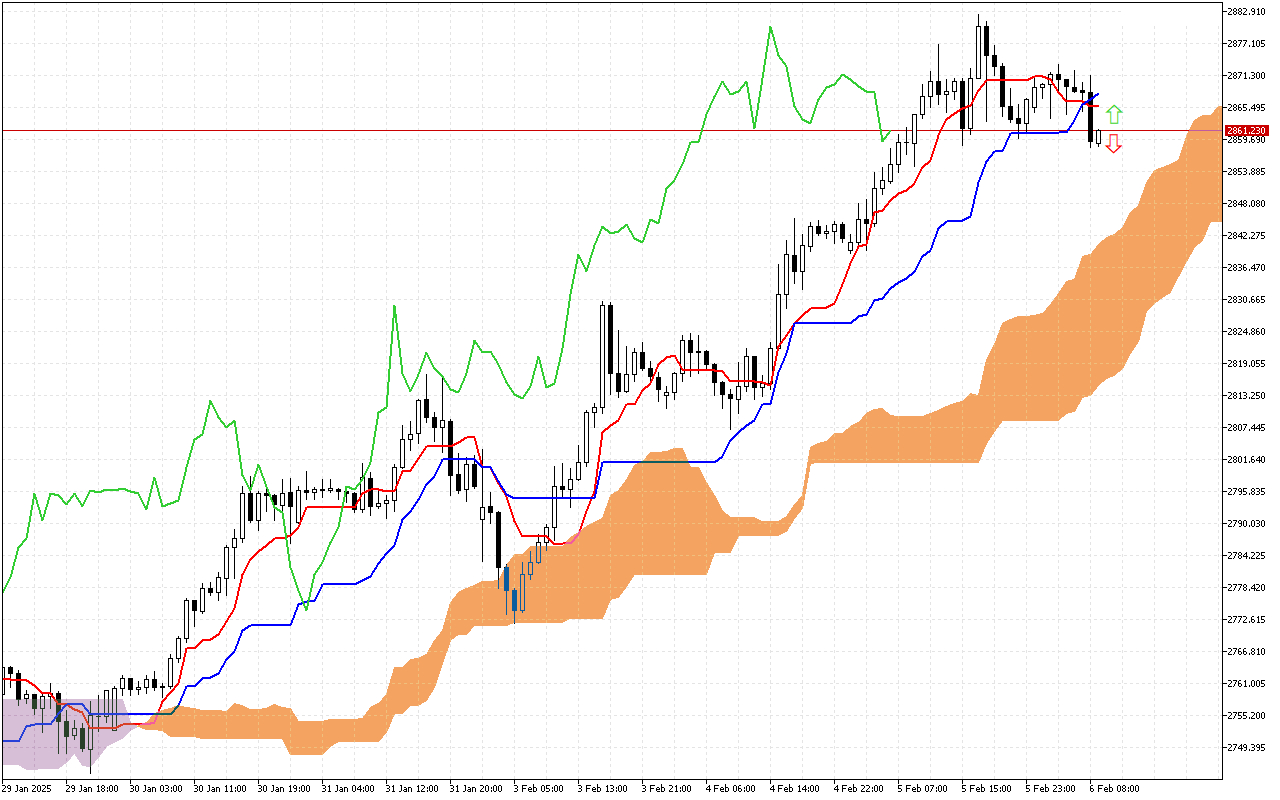The image size is (1280, 800).
Task: Pick the 2772.615 price scale label
Action: 1246,619
